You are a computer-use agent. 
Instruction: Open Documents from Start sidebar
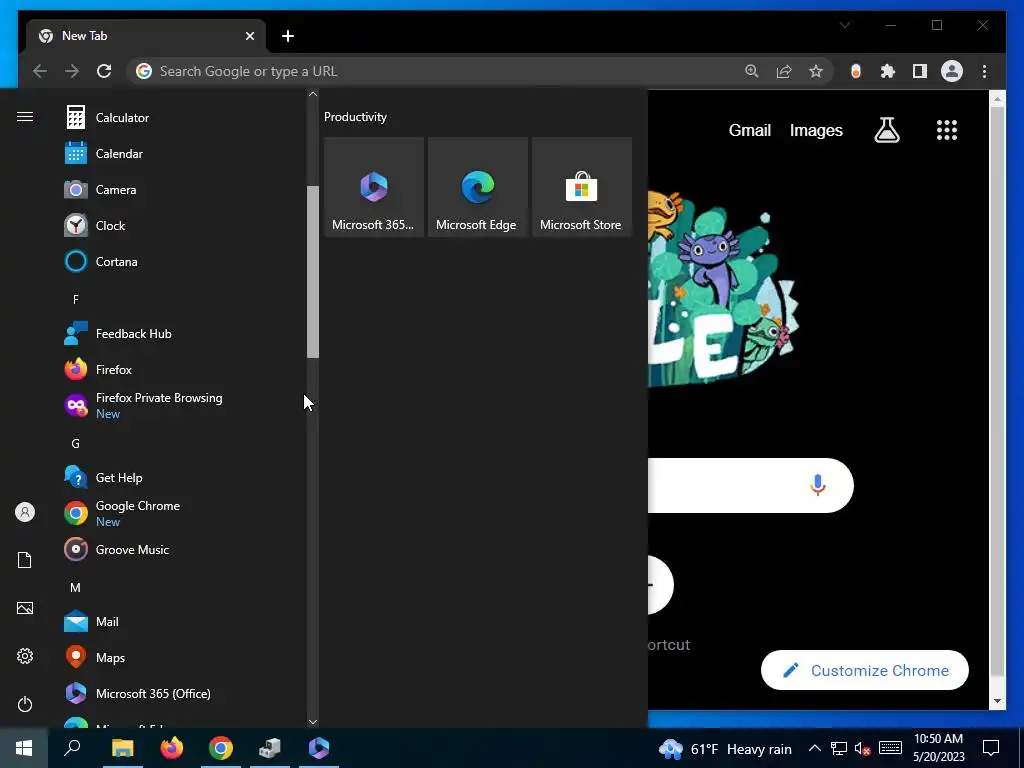(25, 560)
